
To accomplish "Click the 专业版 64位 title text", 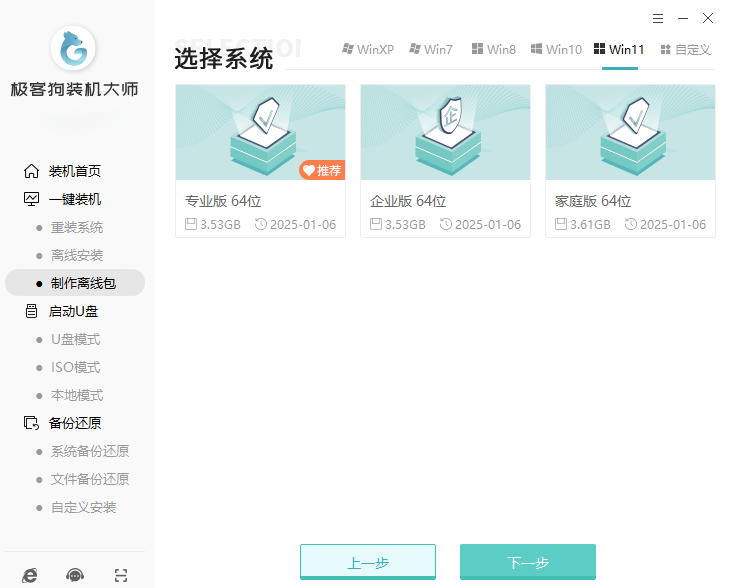I will [223, 201].
